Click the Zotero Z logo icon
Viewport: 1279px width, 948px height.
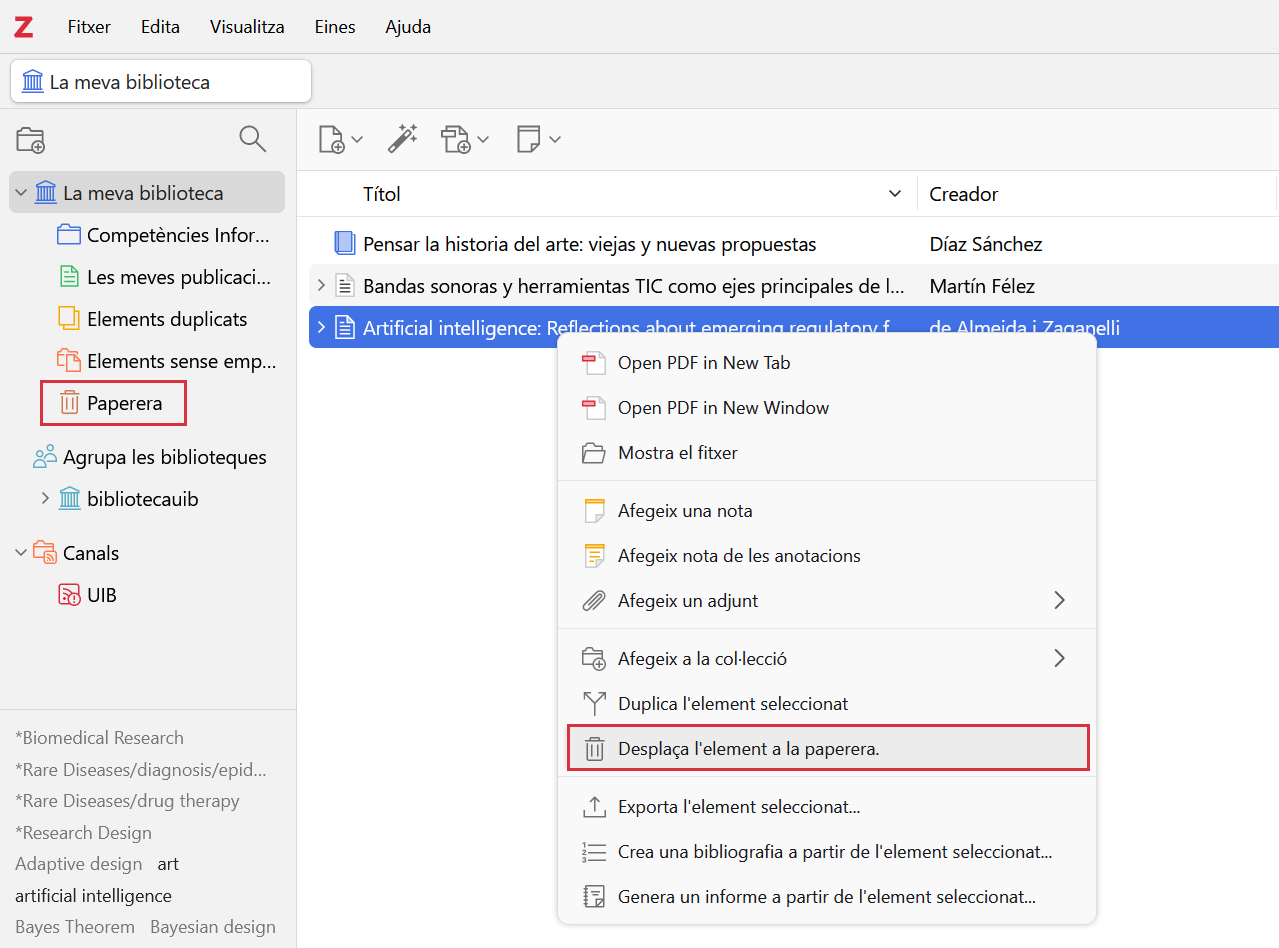pyautogui.click(x=23, y=27)
